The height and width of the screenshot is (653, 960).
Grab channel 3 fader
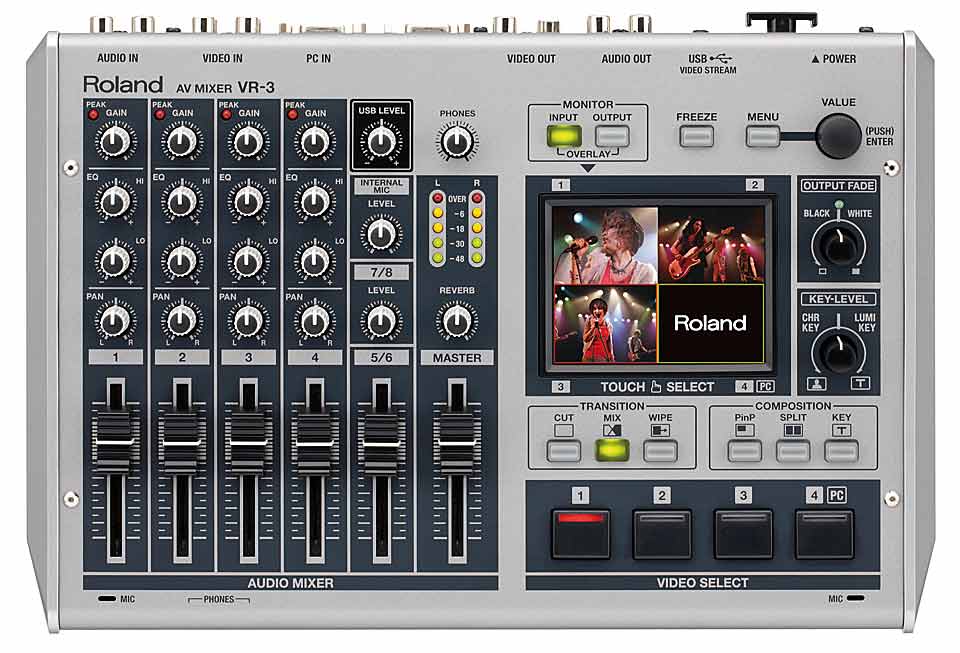(x=248, y=442)
